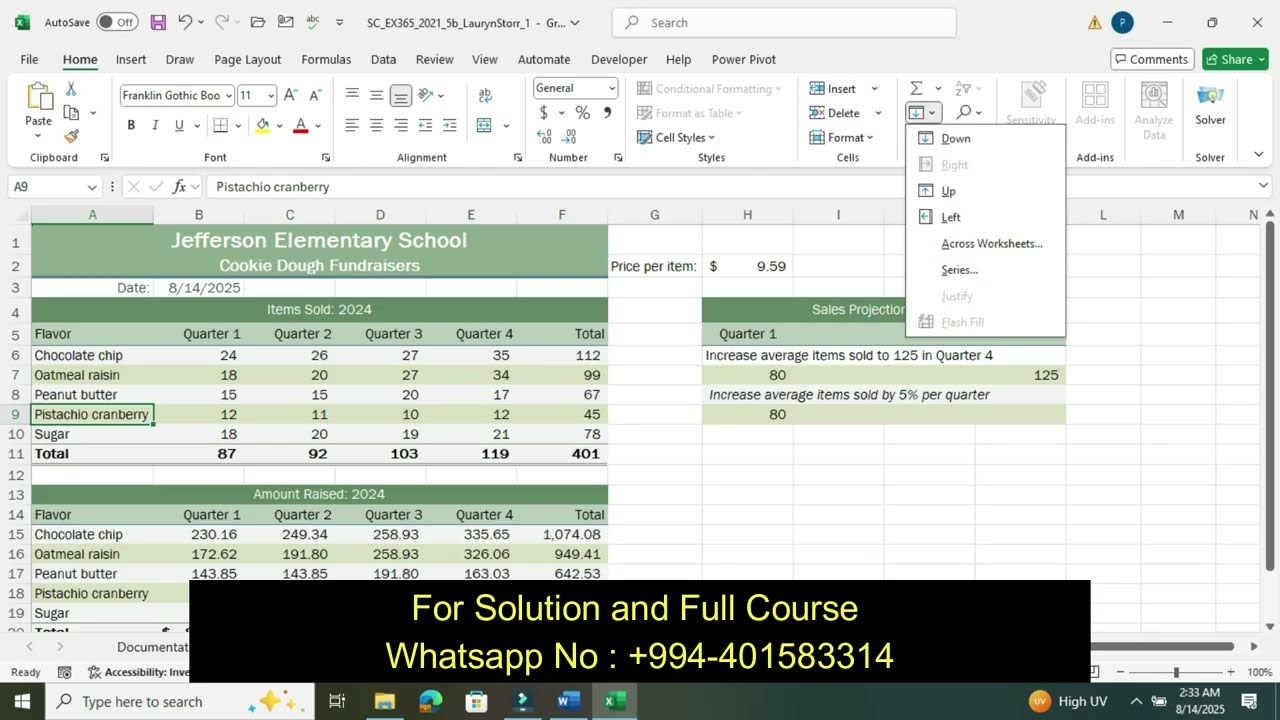The image size is (1280, 720).
Task: Toggle Middle Align
Action: (x=376, y=96)
